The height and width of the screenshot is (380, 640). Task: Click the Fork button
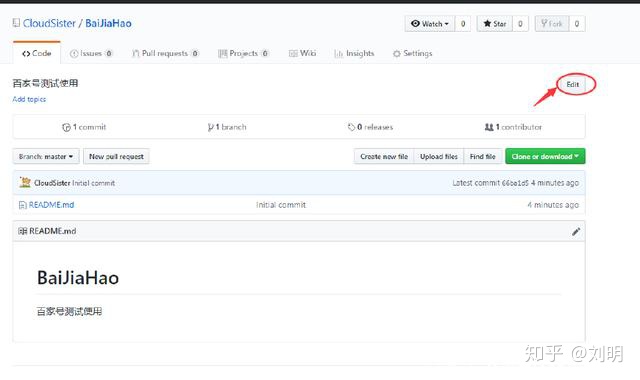552,24
